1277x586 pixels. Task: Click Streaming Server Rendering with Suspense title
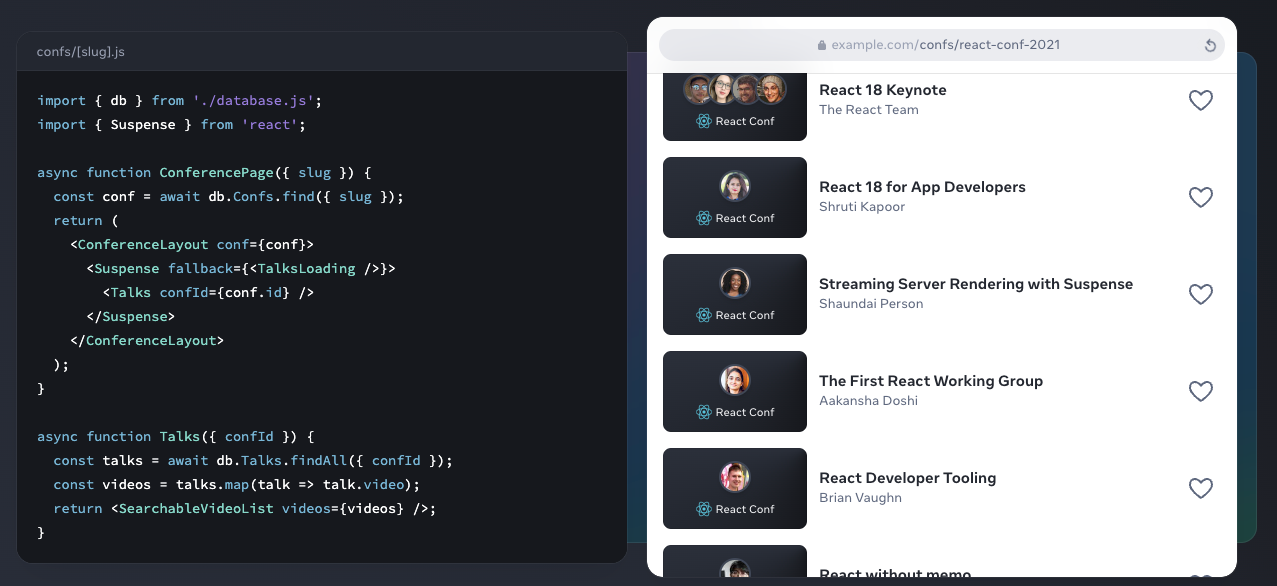[x=976, y=284]
